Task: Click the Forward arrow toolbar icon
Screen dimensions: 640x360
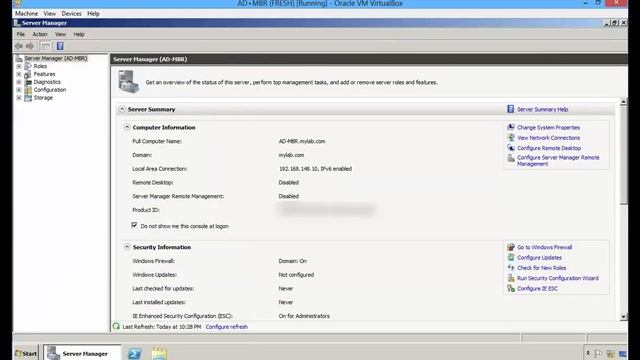Action: pyautogui.click(x=30, y=46)
